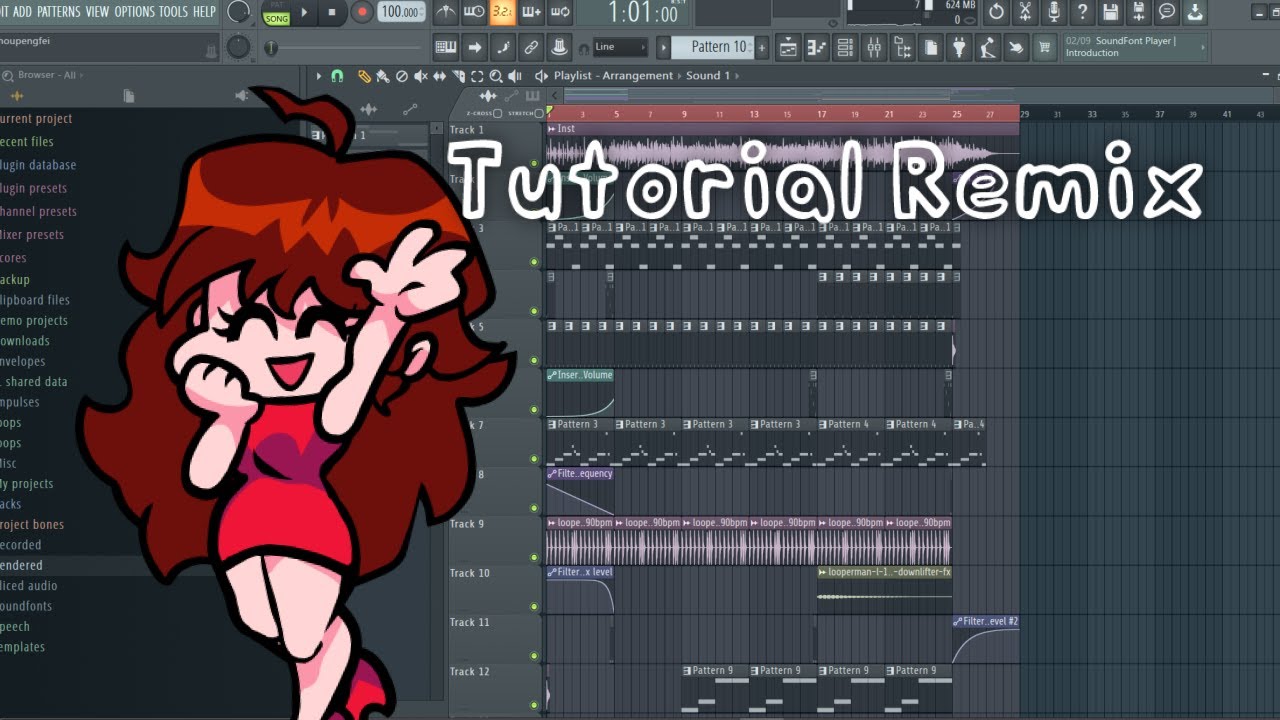Viewport: 1280px width, 720px height.
Task: Select the playlist Mute tool
Action: pos(421,76)
